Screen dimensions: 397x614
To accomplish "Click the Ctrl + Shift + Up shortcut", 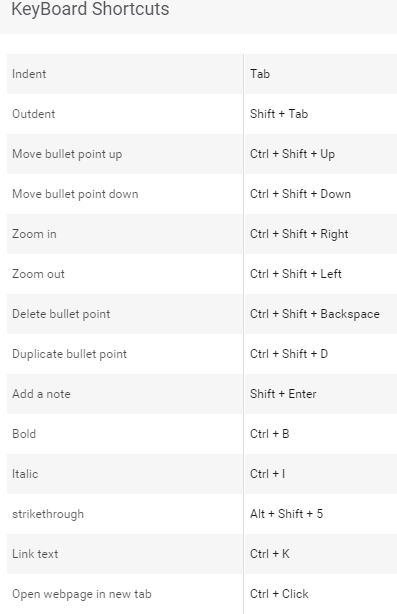I will [292, 154].
